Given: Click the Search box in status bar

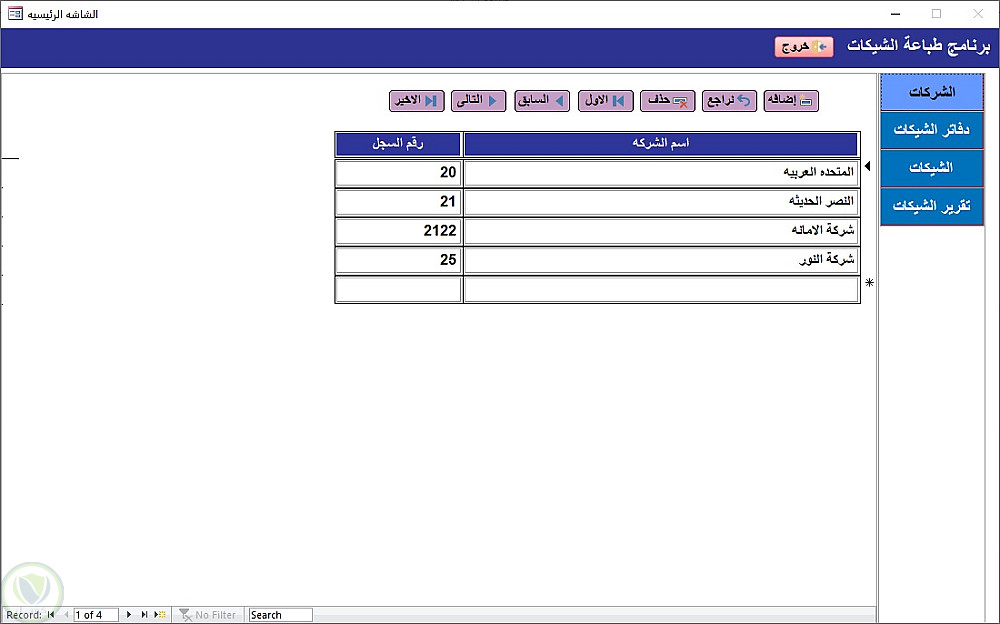Looking at the screenshot, I should 281,615.
